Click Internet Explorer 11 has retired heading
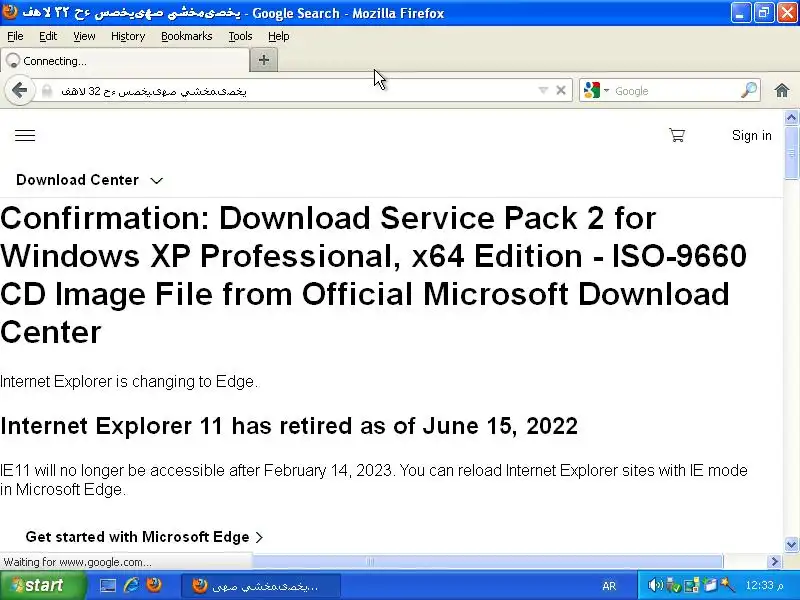 (289, 426)
